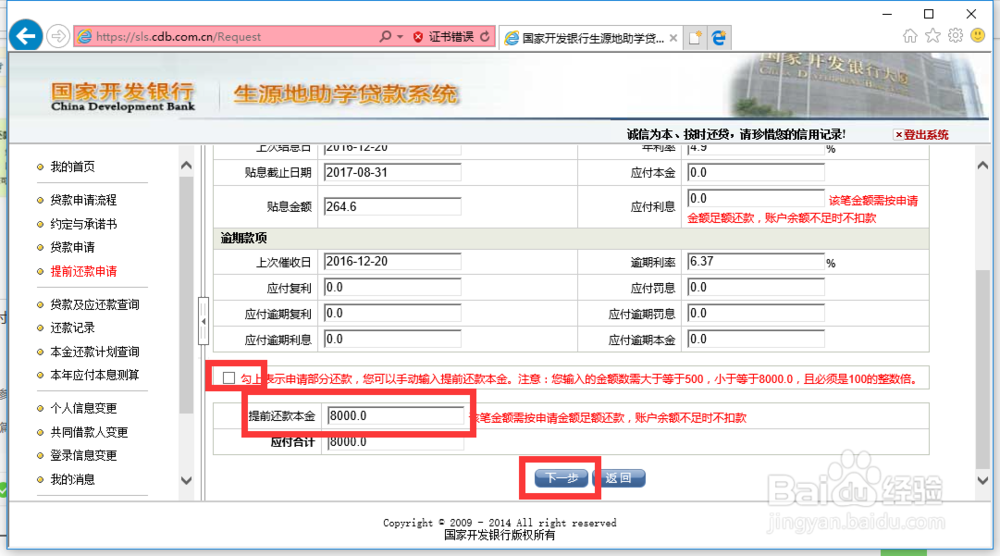Select the 国家开发银行生源地助学贷 browser tab

pos(591,38)
